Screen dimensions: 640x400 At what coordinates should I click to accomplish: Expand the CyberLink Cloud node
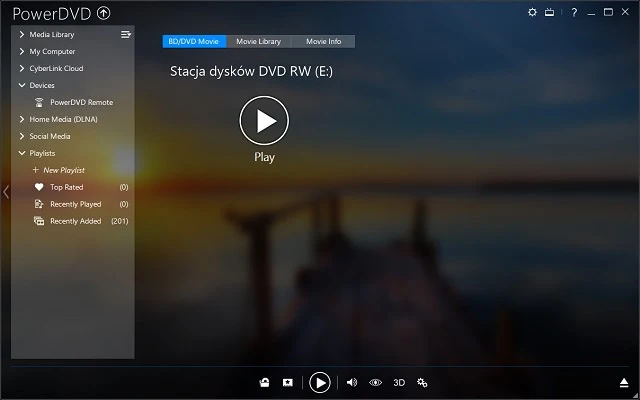point(22,69)
